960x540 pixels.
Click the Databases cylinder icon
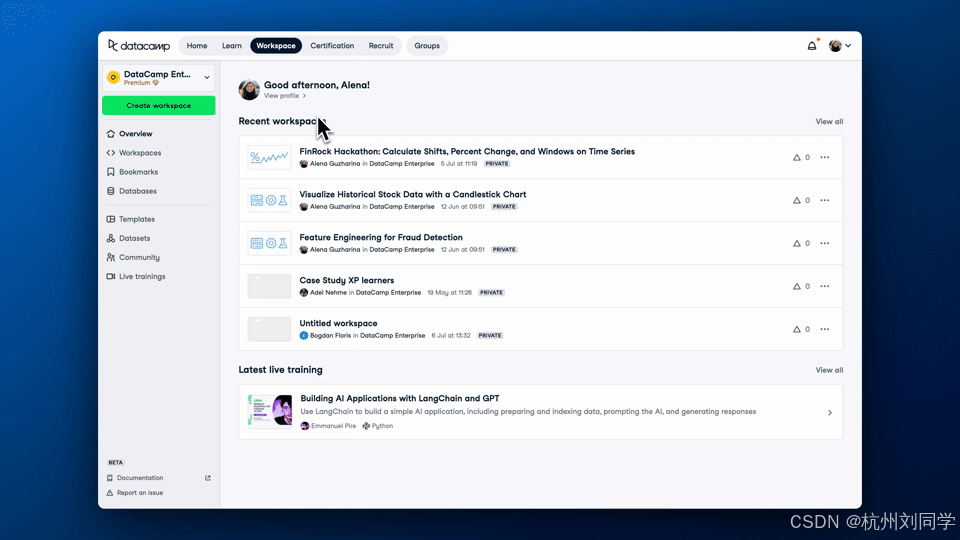pyautogui.click(x=111, y=191)
